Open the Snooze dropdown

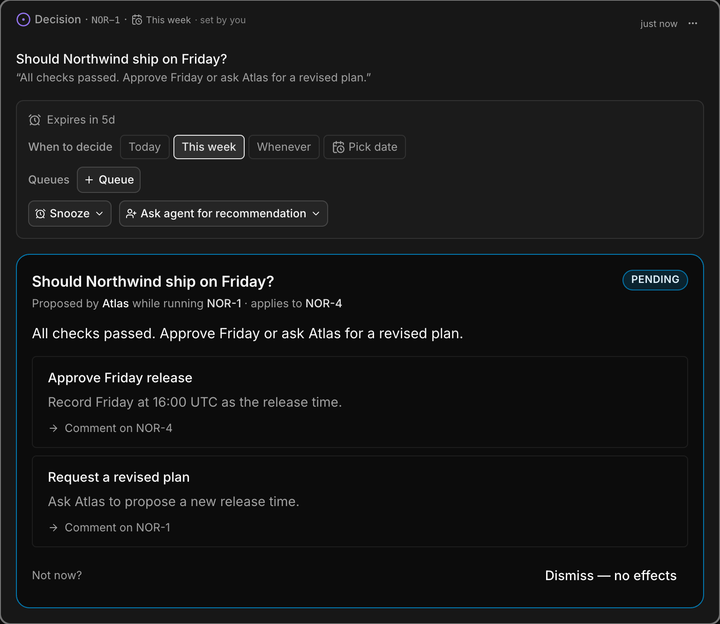70,214
